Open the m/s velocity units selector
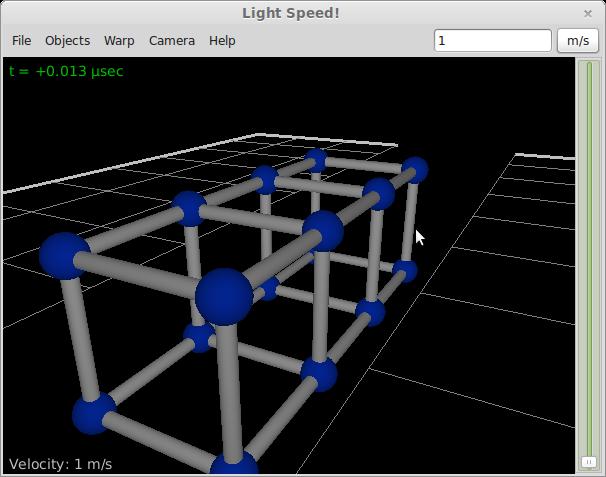The image size is (606, 477). coord(577,41)
